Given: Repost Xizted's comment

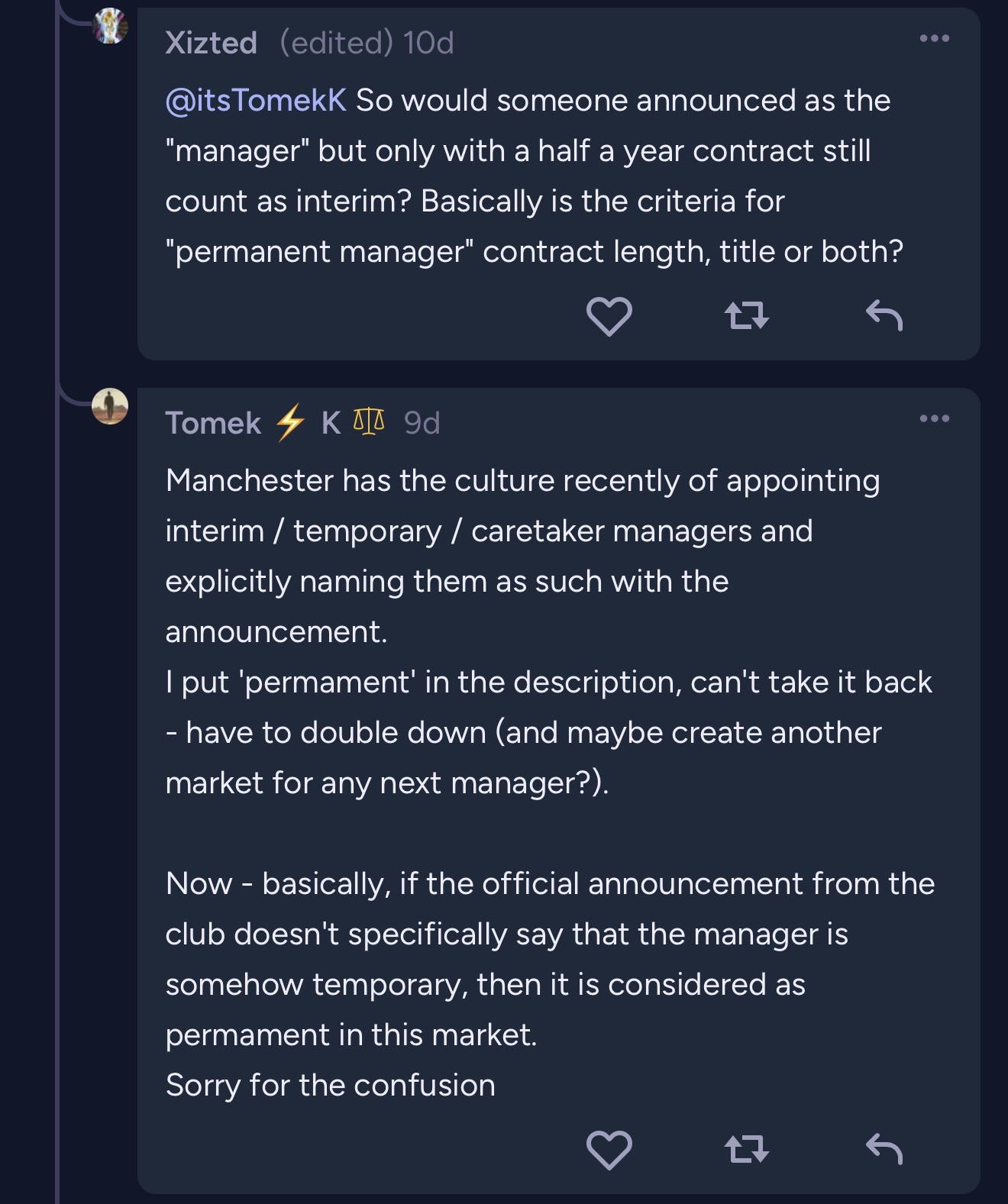Looking at the screenshot, I should [x=746, y=315].
